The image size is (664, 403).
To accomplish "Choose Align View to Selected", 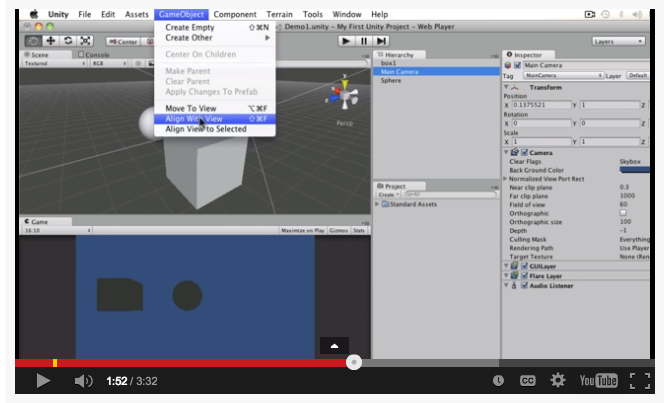I will (x=215, y=129).
